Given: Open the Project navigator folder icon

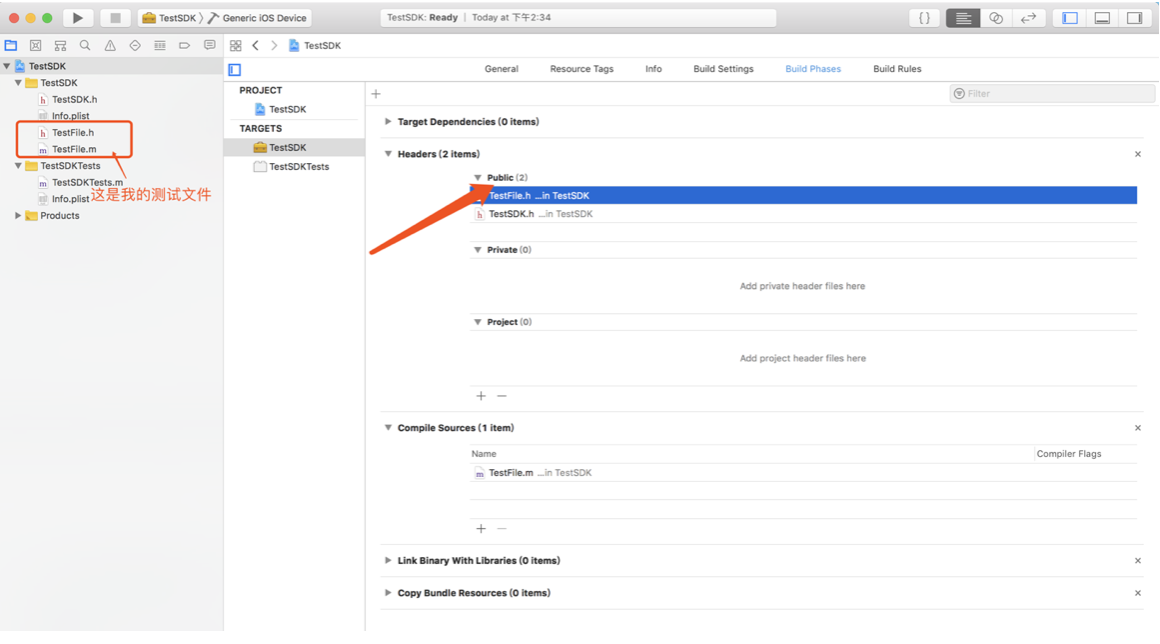Looking at the screenshot, I should pyautogui.click(x=11, y=46).
